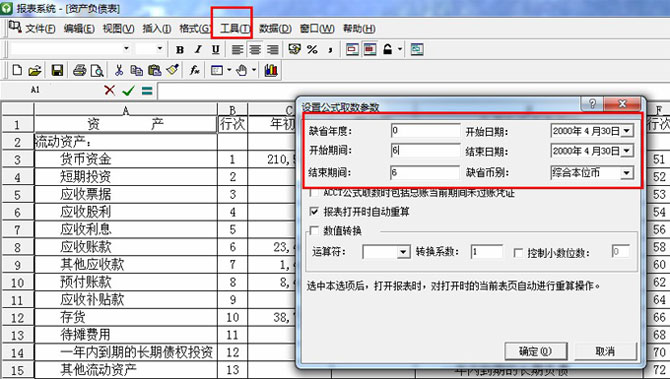Apply comma thousands separator style
This screenshot has width=670, height=379.
point(330,50)
